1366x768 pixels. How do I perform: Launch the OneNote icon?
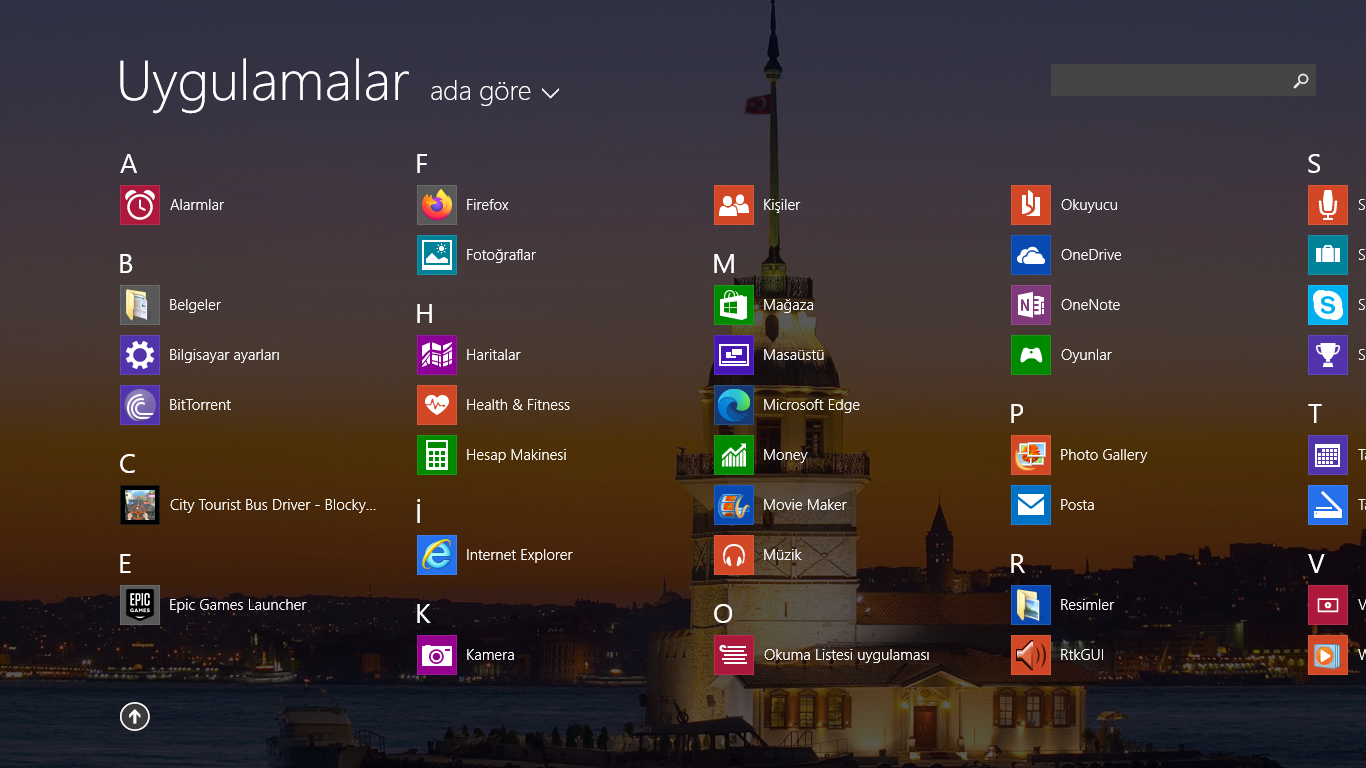point(1031,305)
